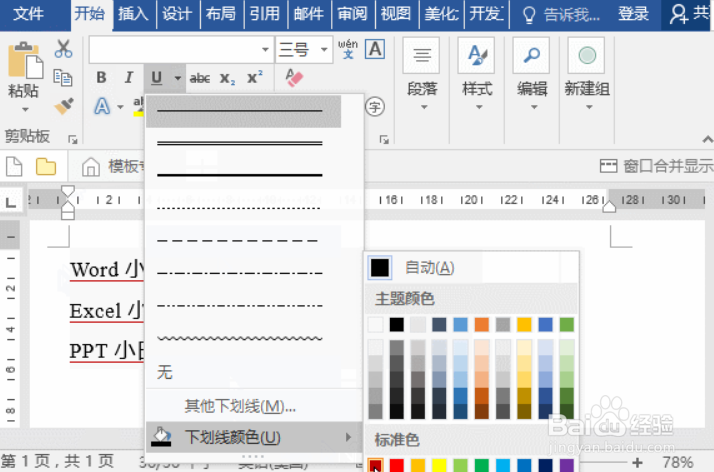Viewport: 714px width, 472px height.
Task: Switch to the 插入 Insert tab
Action: [133, 14]
